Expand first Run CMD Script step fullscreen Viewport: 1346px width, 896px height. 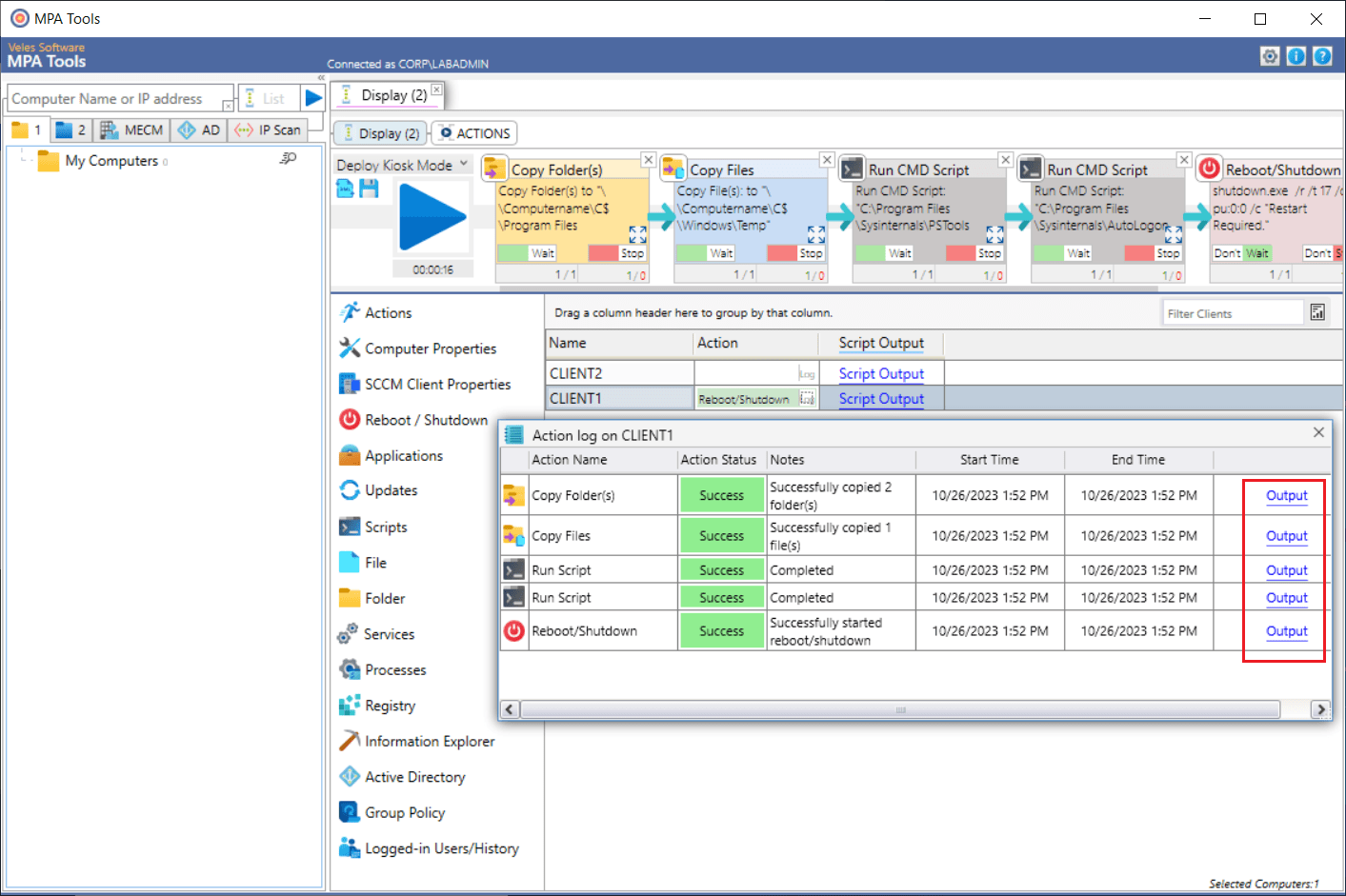click(x=994, y=234)
